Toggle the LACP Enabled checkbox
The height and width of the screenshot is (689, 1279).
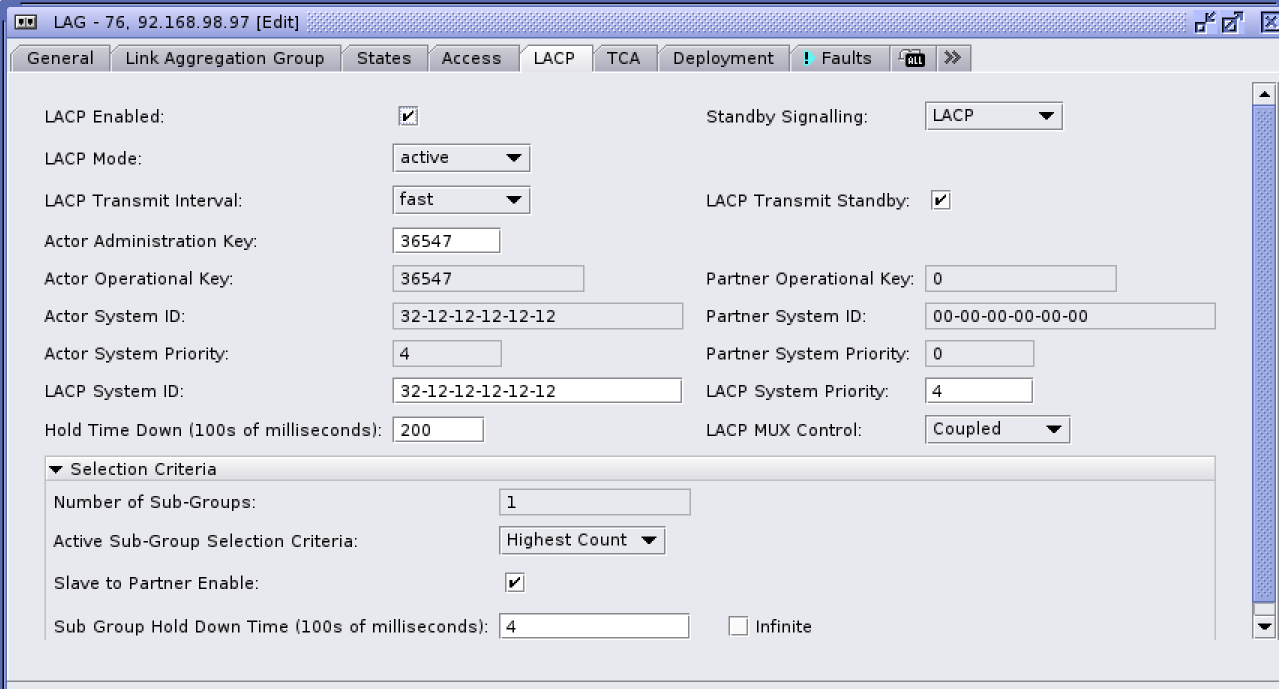point(408,117)
